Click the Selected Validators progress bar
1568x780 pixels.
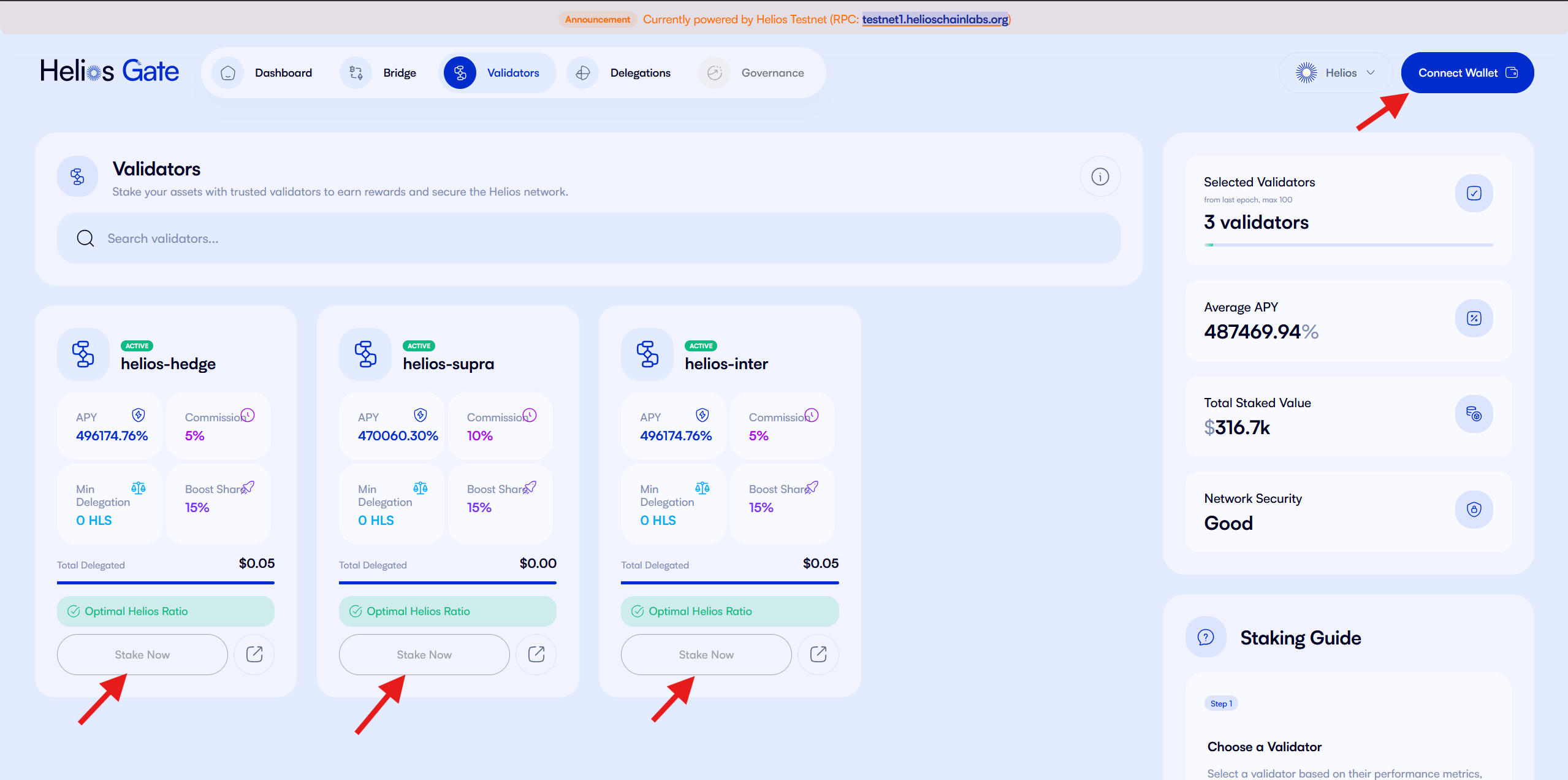1349,245
